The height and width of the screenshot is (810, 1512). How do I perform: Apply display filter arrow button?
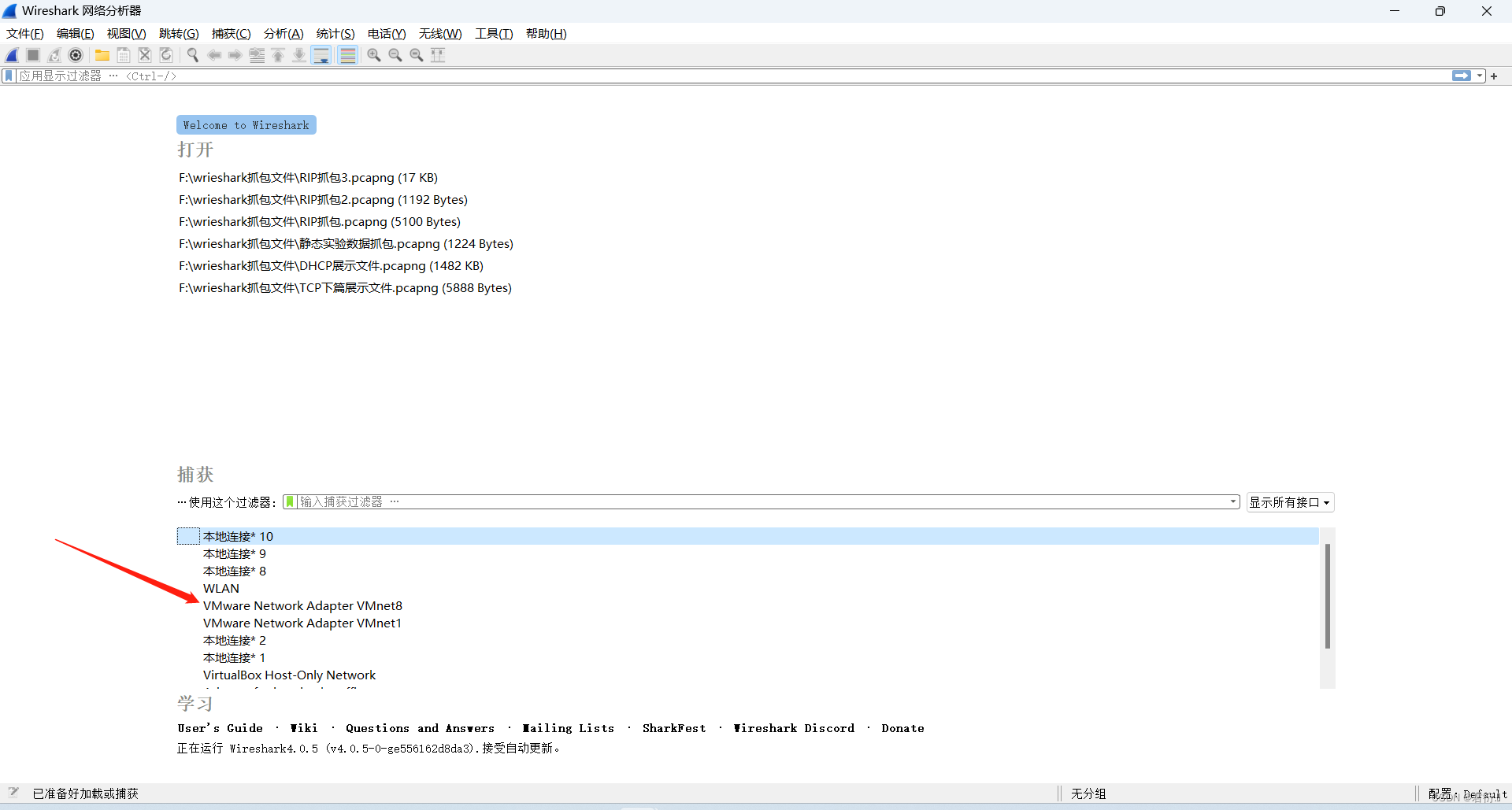point(1462,76)
